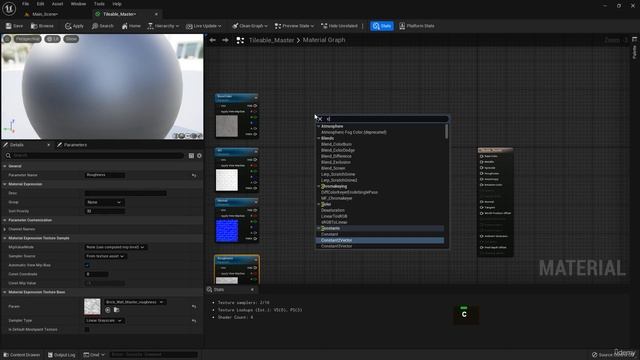The height and width of the screenshot is (360, 640).
Task: Open the Hierarchy dropdown
Action: coord(163,26)
